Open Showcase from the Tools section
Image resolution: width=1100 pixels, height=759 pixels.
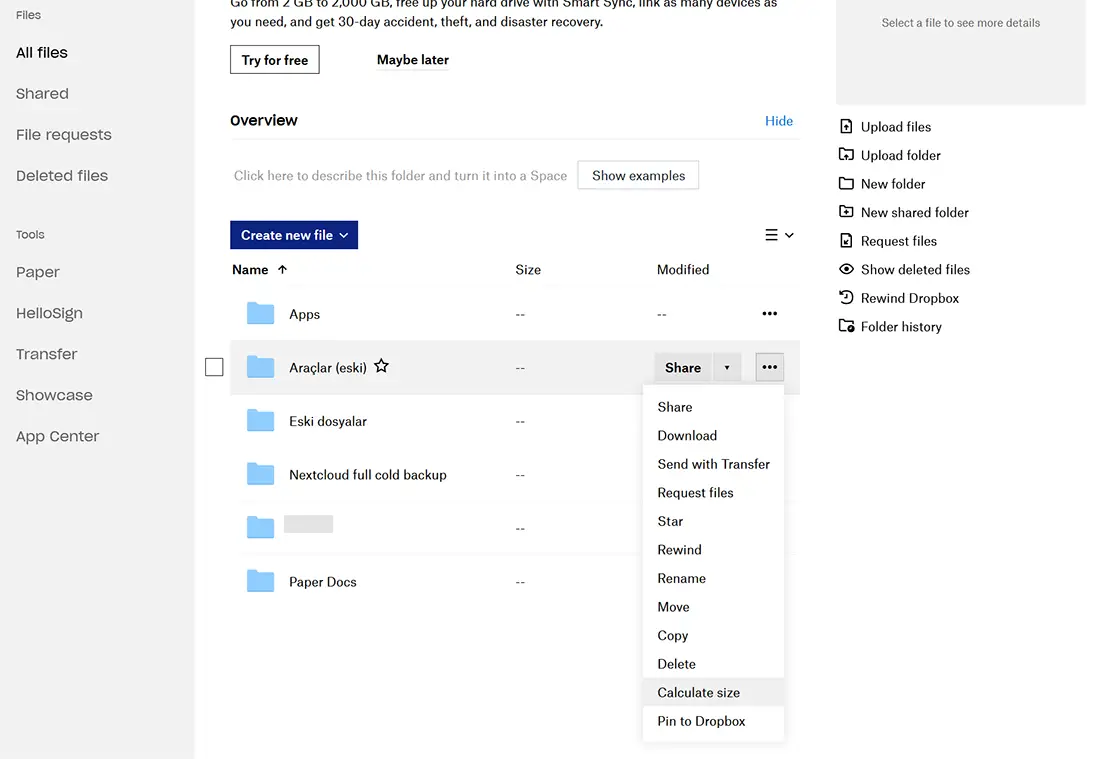tap(54, 395)
